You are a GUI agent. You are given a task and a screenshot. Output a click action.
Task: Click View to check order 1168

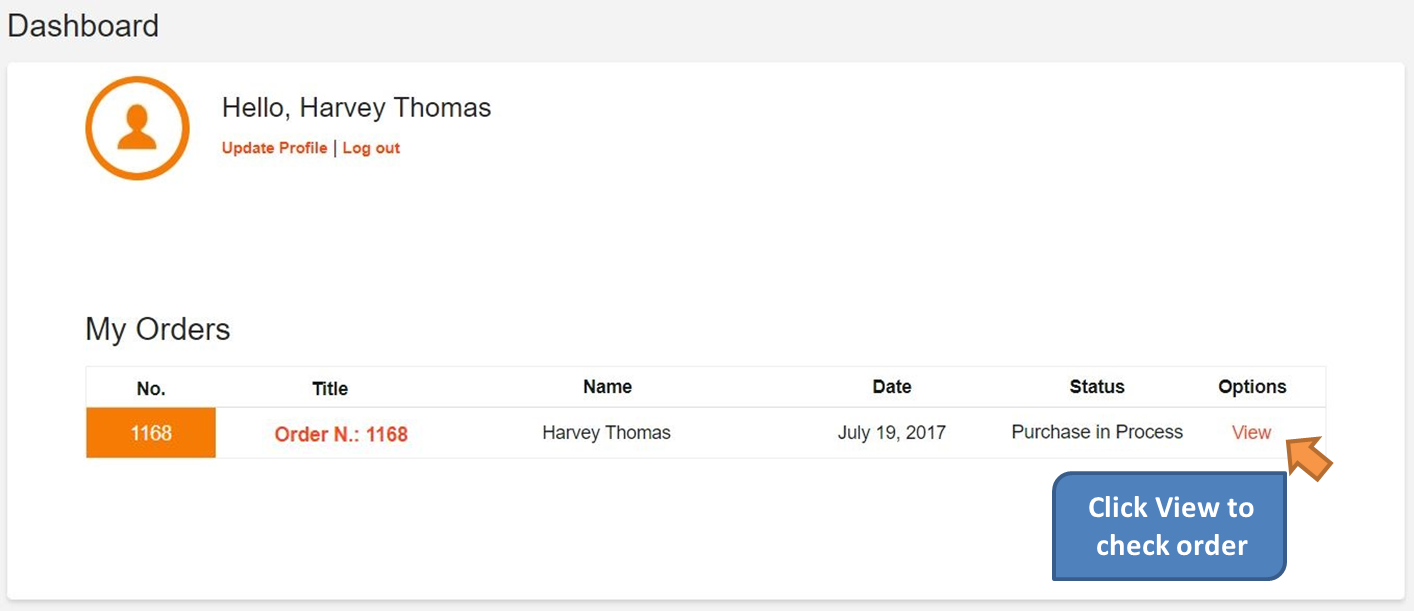[x=1251, y=432]
